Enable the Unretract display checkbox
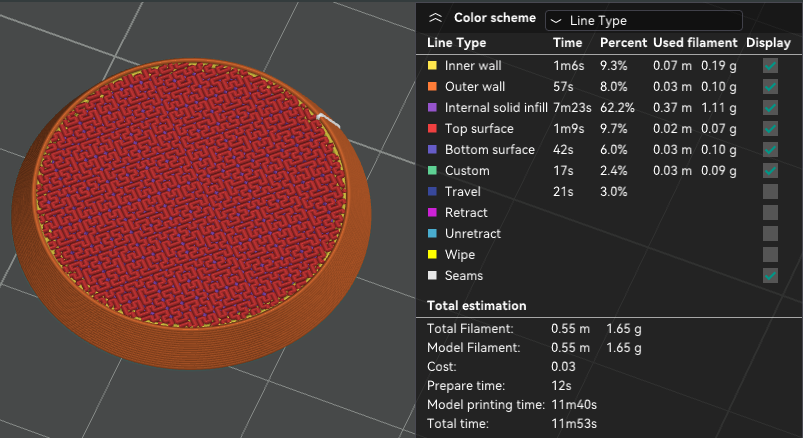 [770, 234]
